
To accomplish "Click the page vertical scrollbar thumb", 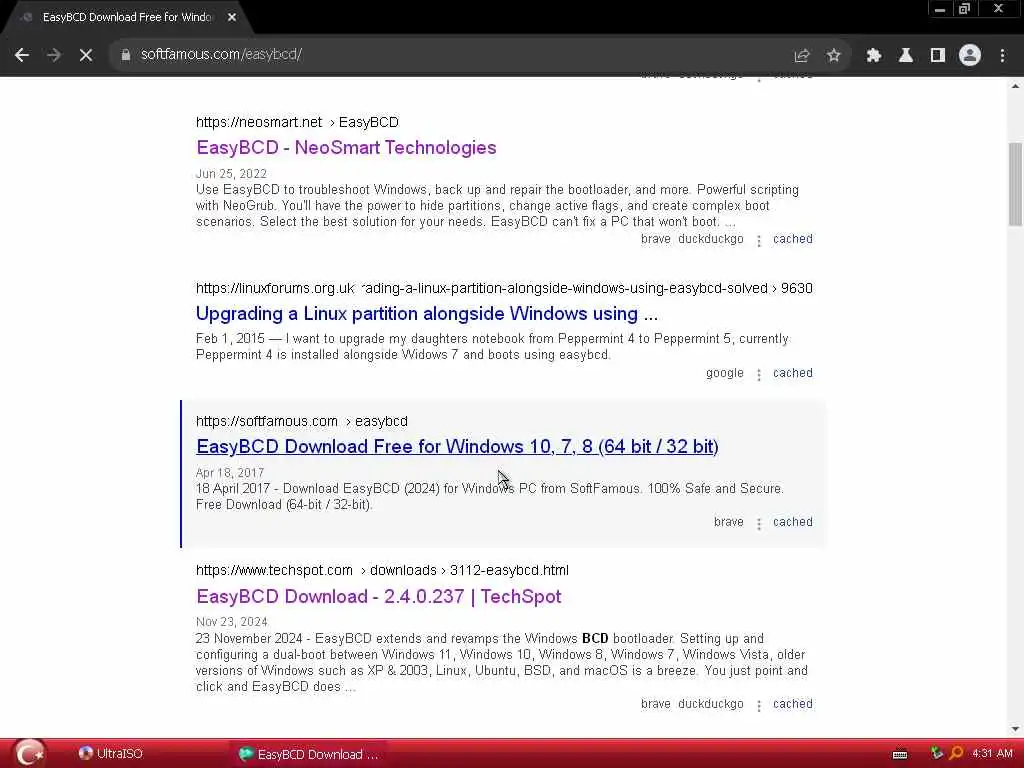I will point(1016,184).
